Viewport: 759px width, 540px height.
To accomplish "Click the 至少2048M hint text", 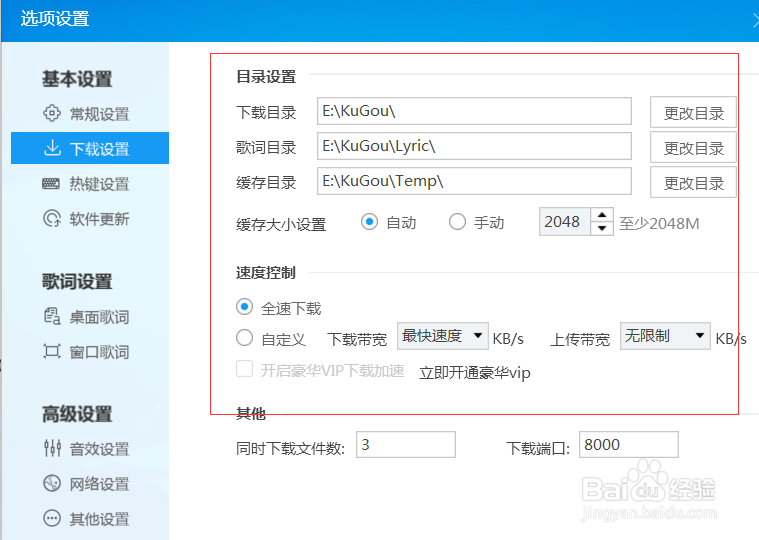I will tap(659, 224).
